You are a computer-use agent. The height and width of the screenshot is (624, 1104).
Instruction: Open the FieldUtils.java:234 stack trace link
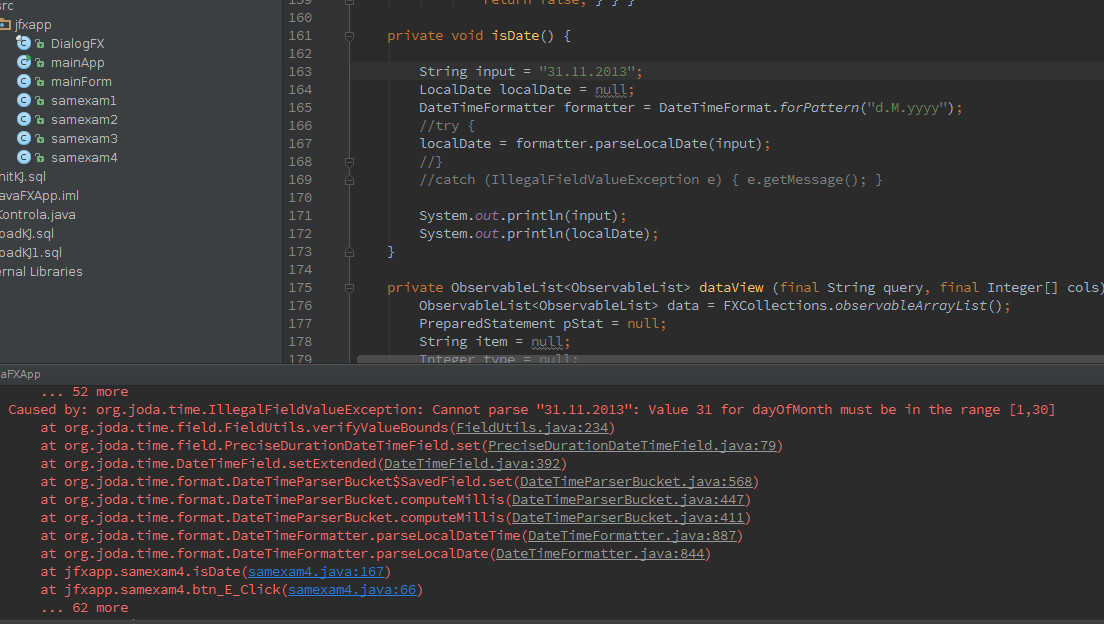click(x=532, y=428)
